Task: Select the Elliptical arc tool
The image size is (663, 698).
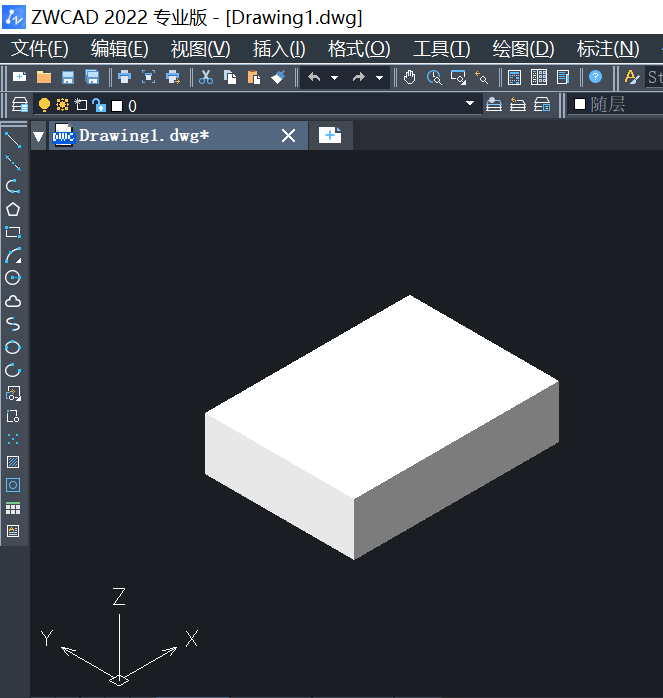Action: [13, 370]
